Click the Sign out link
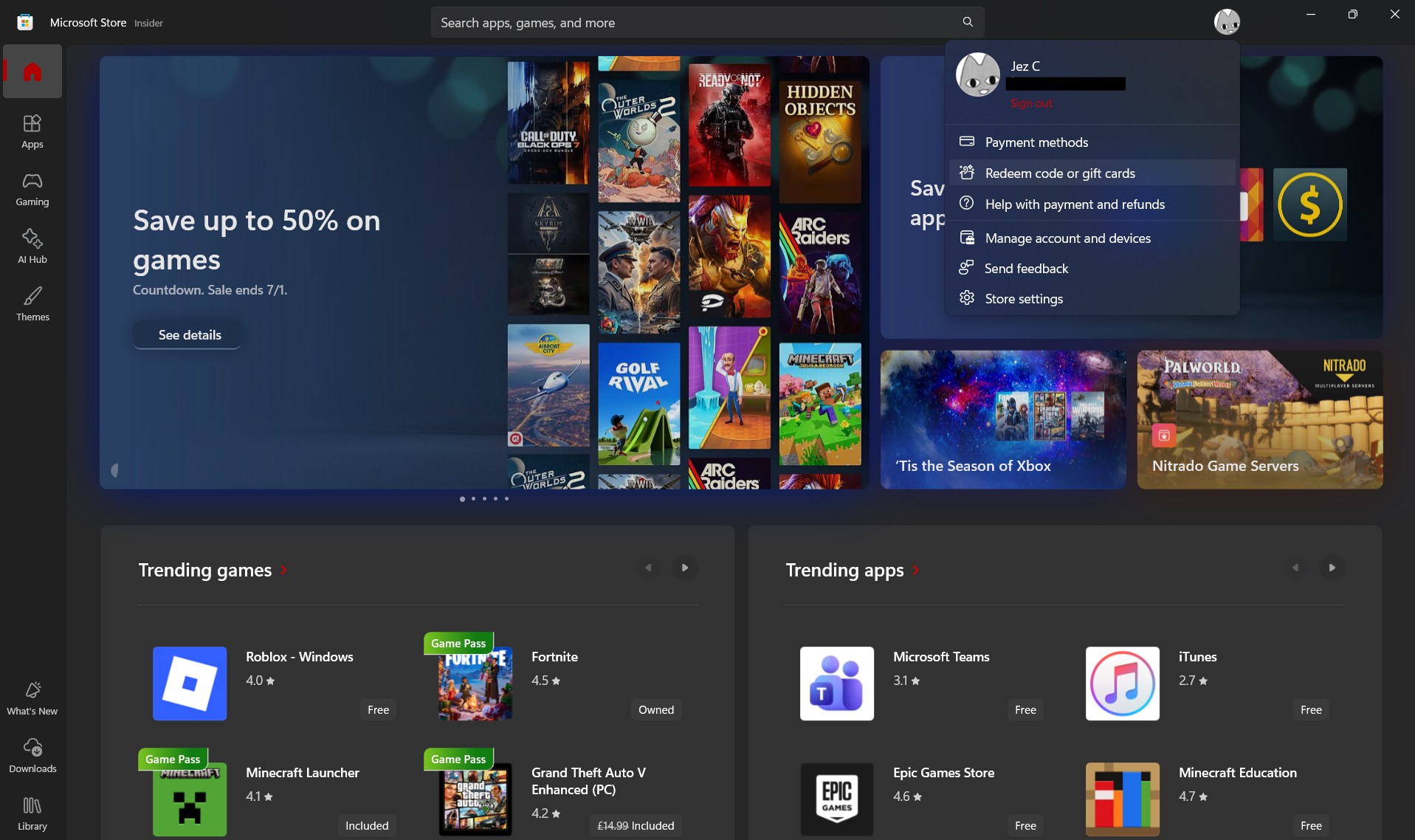 coord(1031,103)
